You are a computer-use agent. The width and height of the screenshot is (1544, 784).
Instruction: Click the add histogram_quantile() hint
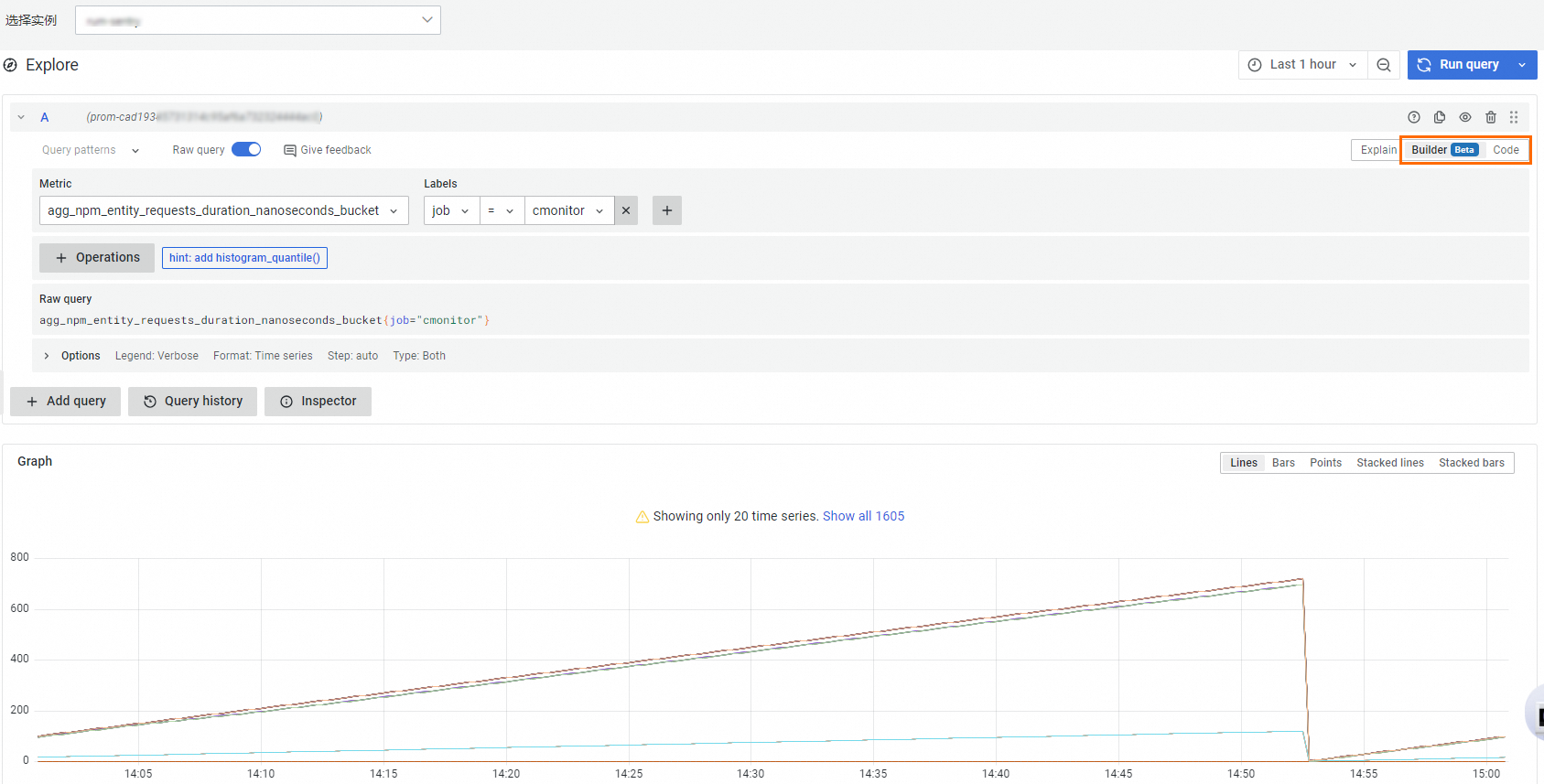[244, 258]
